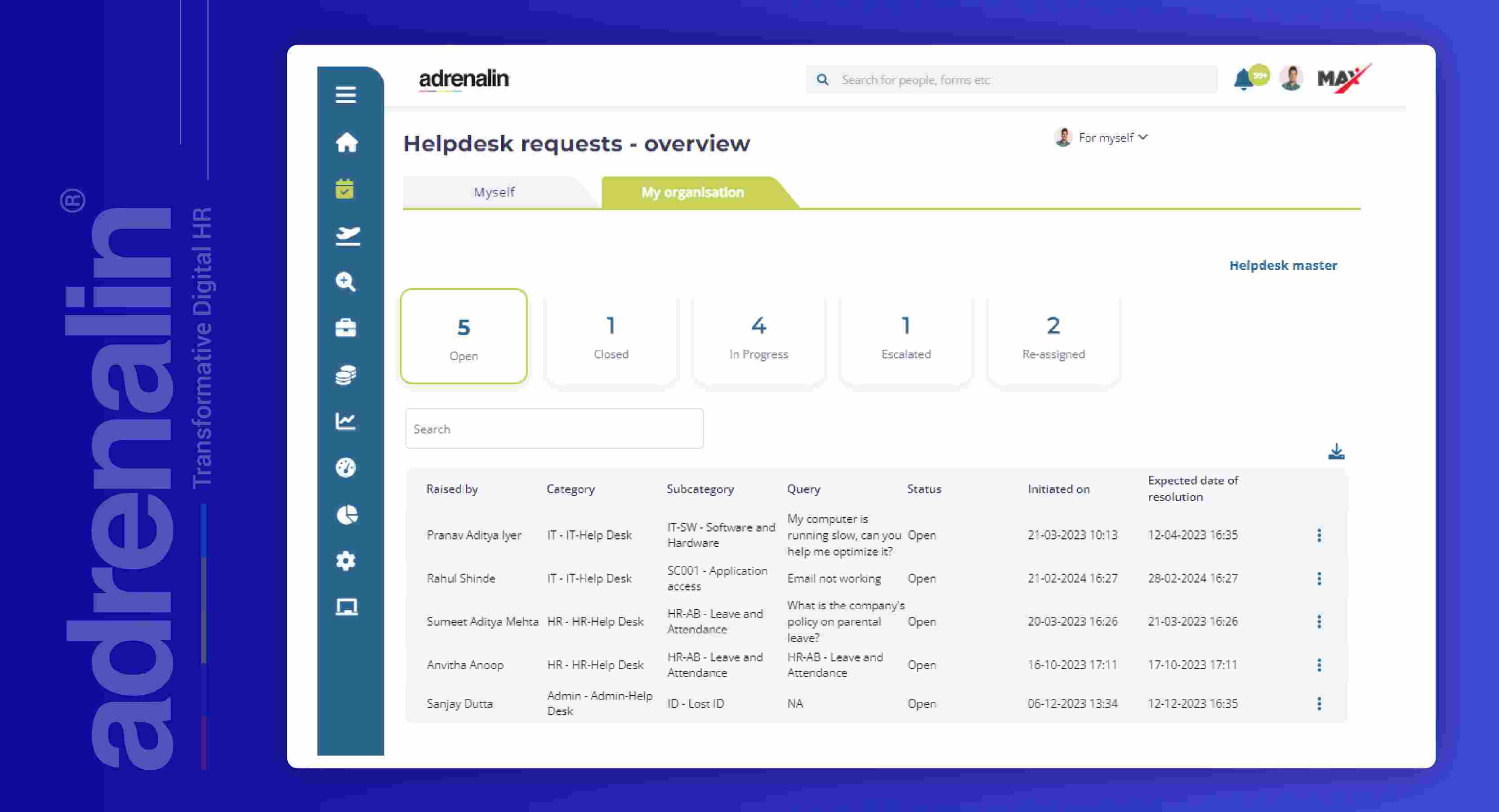This screenshot has width=1499, height=812.
Task: Click the Raised by column header
Action: coord(451,489)
